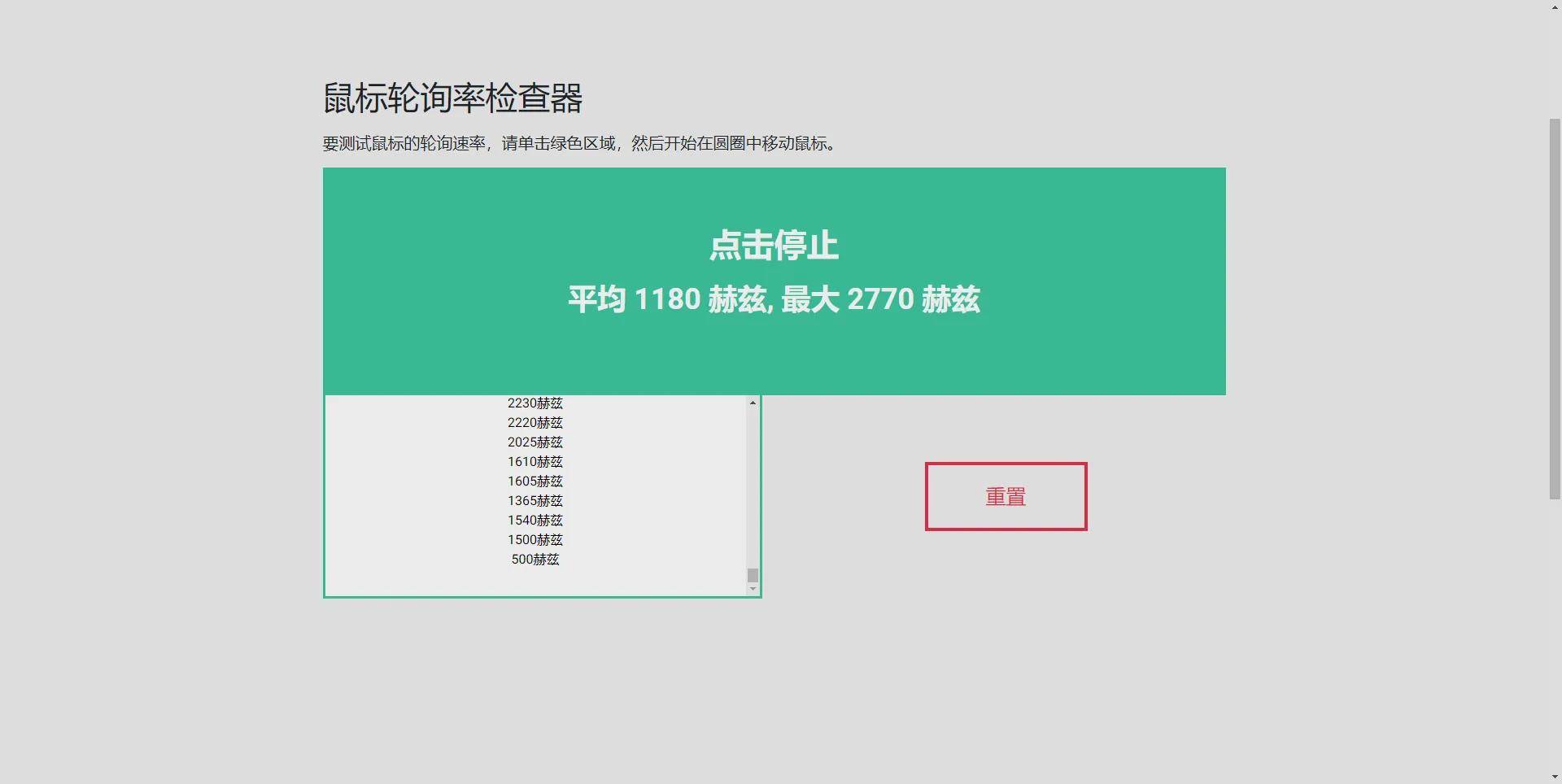Select the 1540赫兹 entry in list
Viewport: 1562px width, 784px height.
(534, 520)
